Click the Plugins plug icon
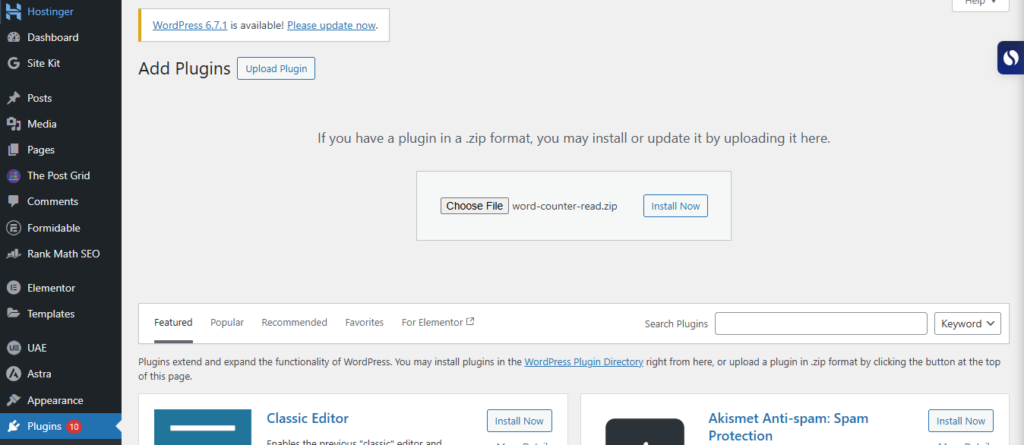1024x445 pixels. click(x=13, y=427)
